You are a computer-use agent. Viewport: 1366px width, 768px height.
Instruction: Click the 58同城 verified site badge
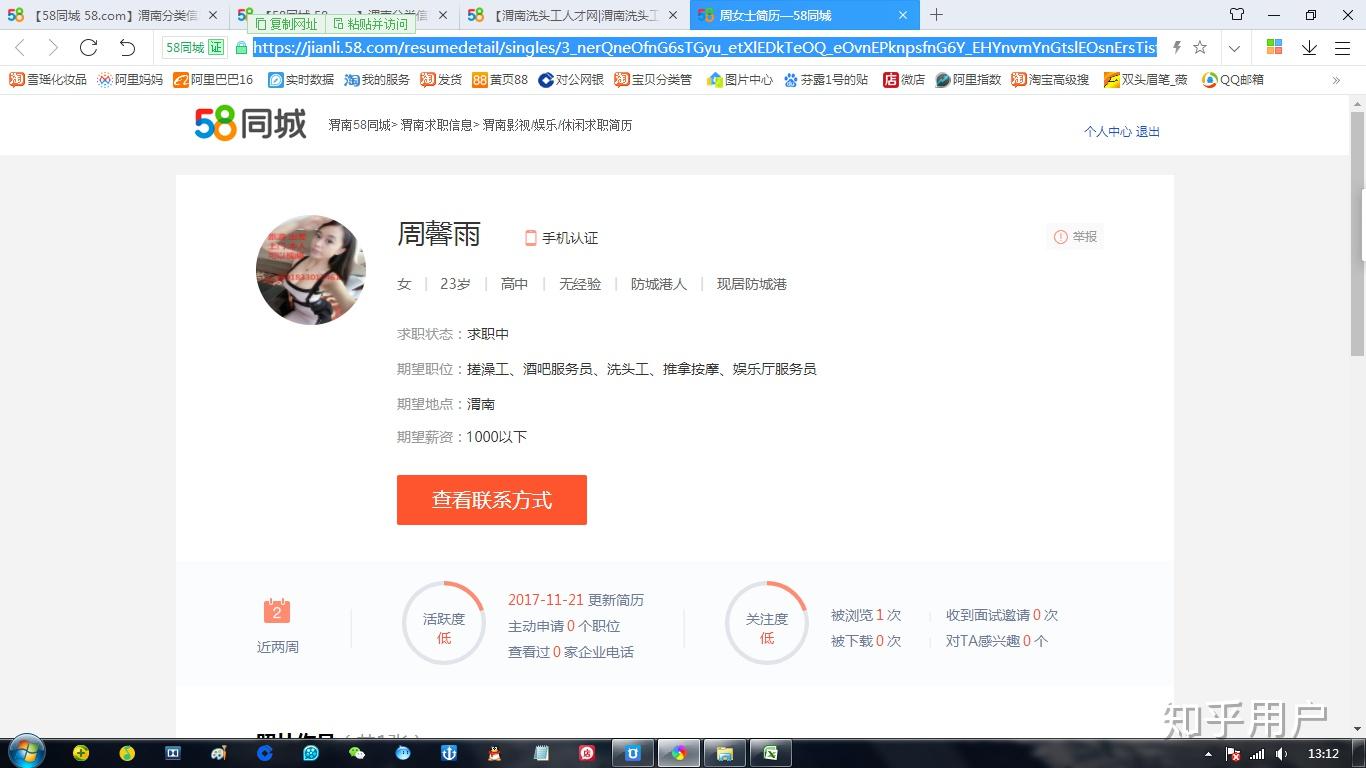coord(194,47)
